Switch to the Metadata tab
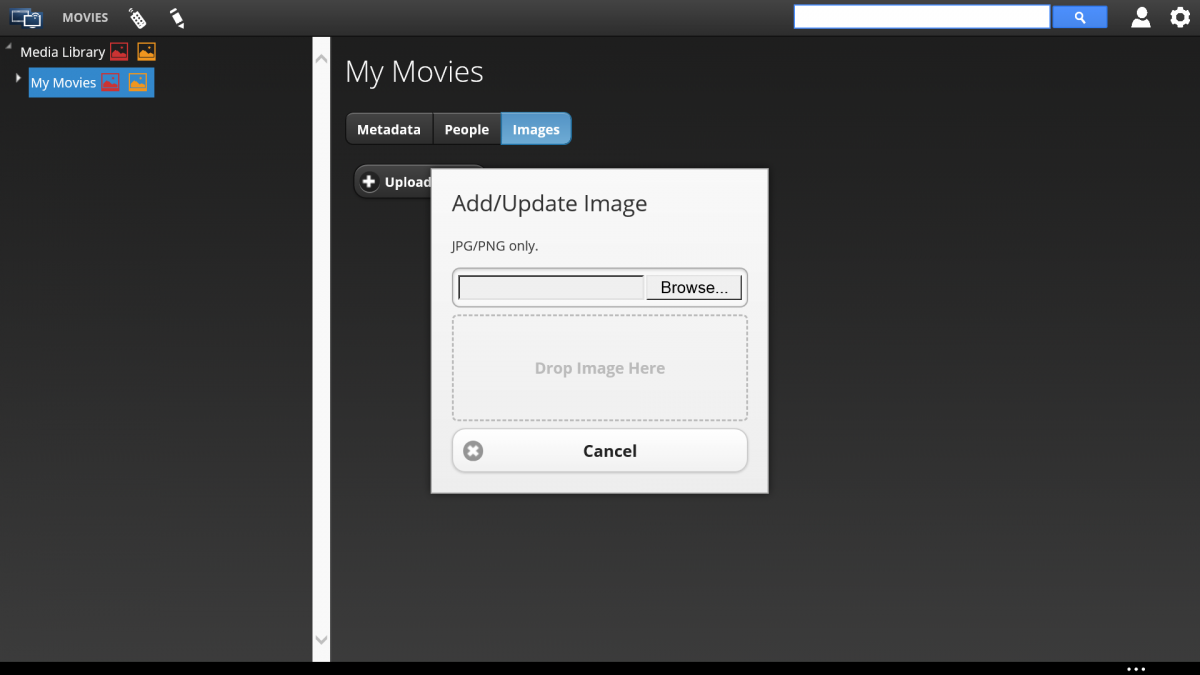The width and height of the screenshot is (1200, 675). coord(389,129)
